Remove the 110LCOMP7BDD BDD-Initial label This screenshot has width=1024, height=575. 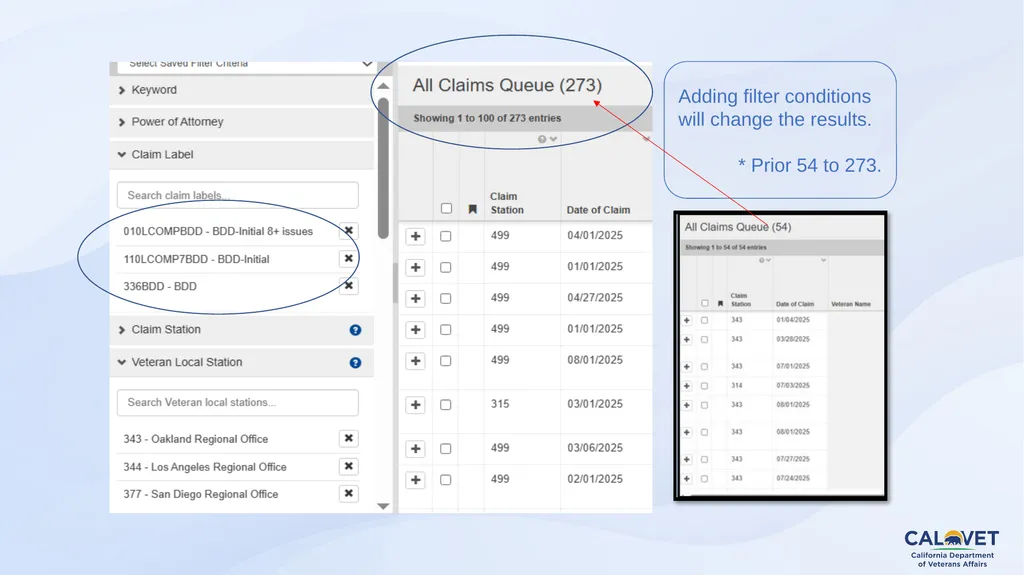point(349,259)
